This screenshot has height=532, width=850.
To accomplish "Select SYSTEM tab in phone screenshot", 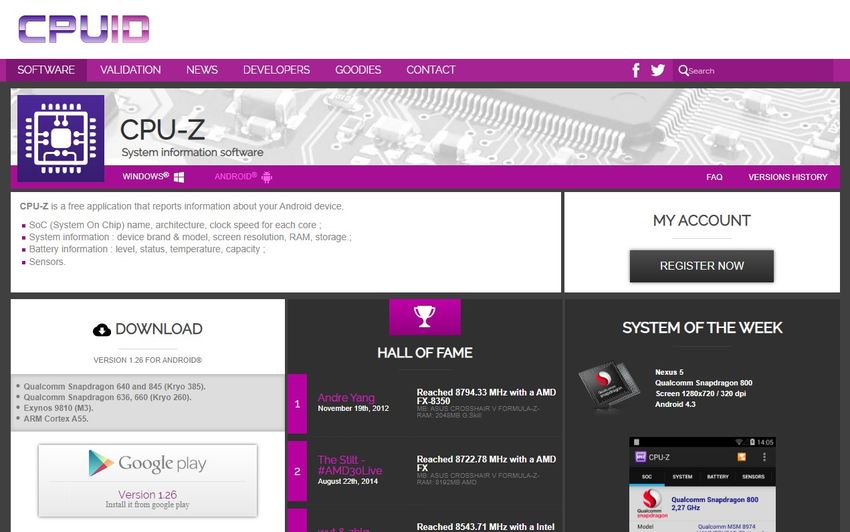I will click(682, 477).
